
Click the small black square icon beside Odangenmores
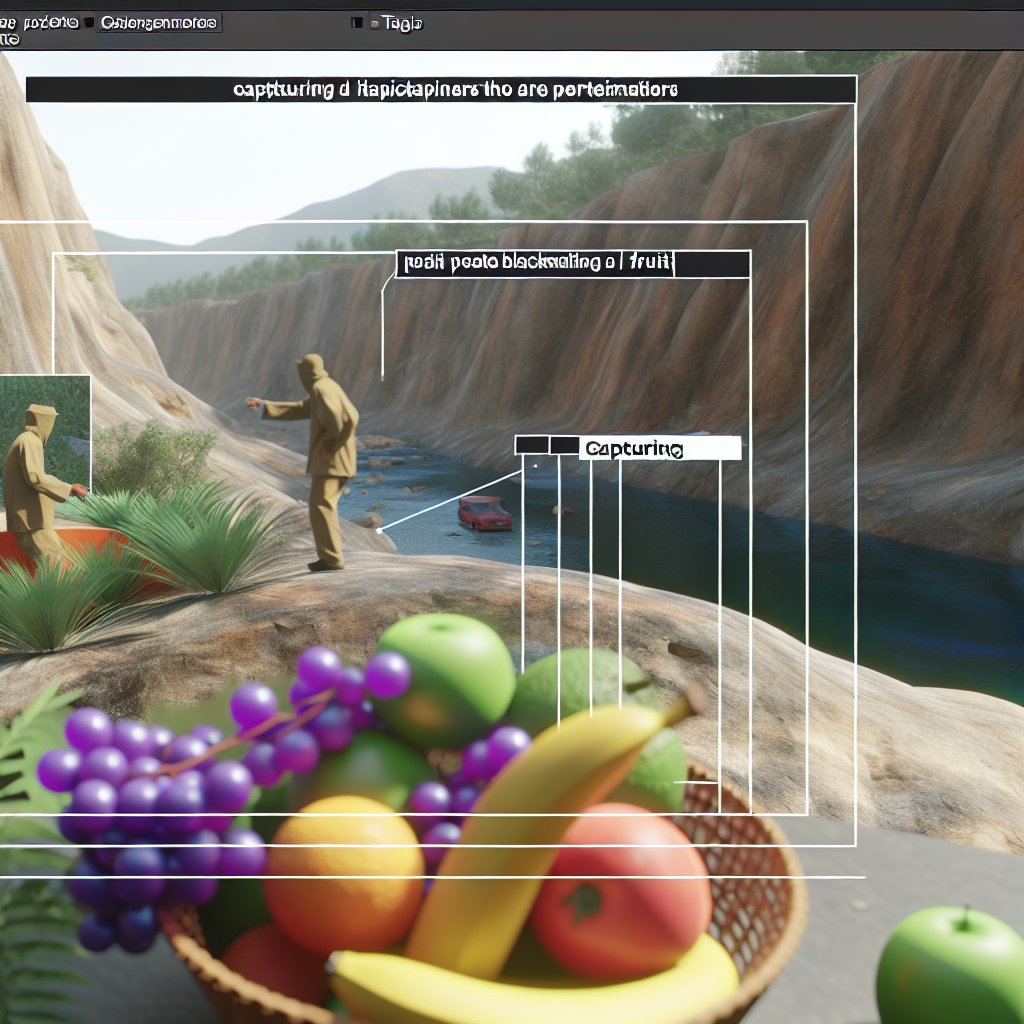click(89, 22)
